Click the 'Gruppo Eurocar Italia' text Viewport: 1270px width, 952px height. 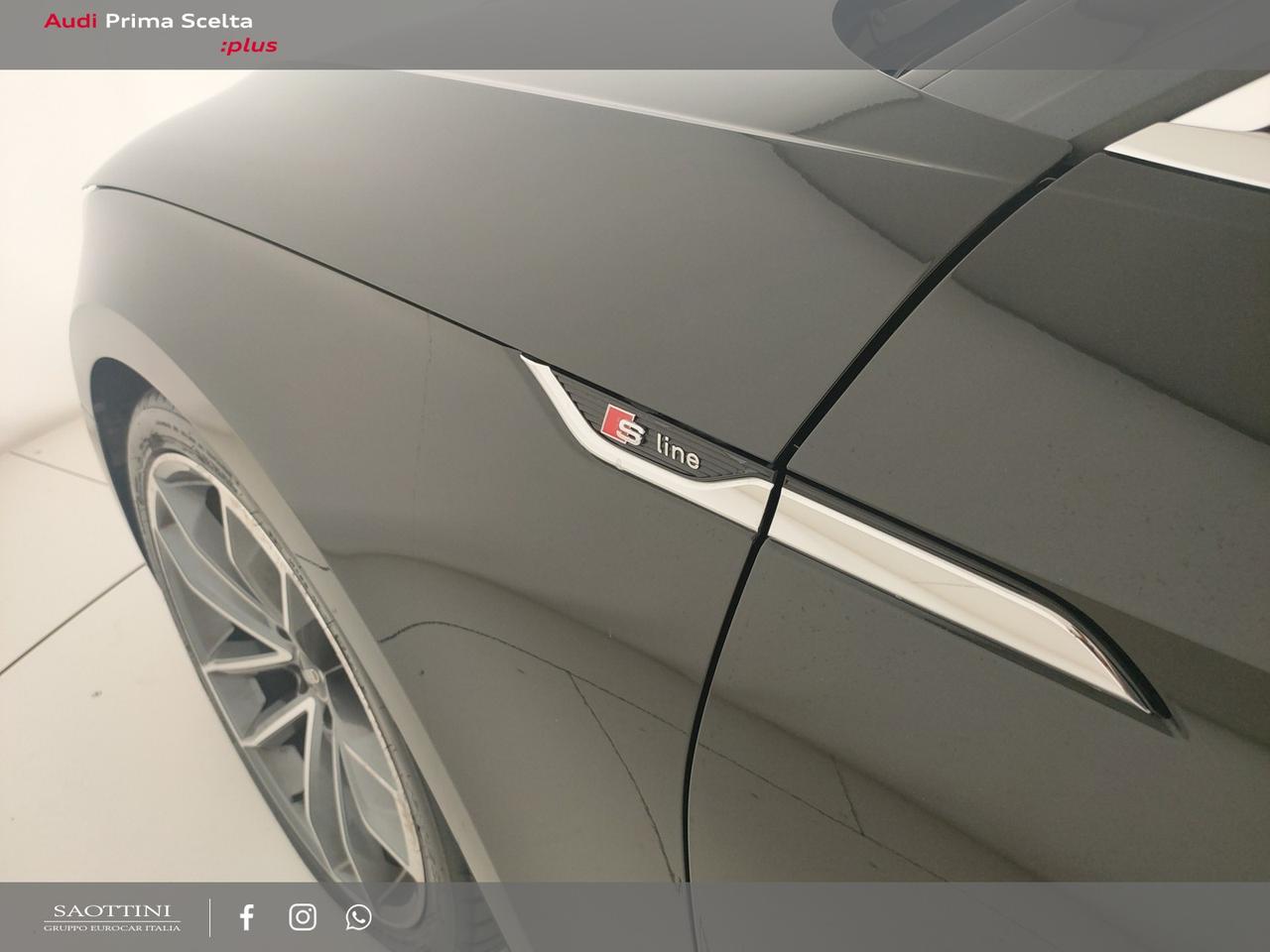pos(112,928)
